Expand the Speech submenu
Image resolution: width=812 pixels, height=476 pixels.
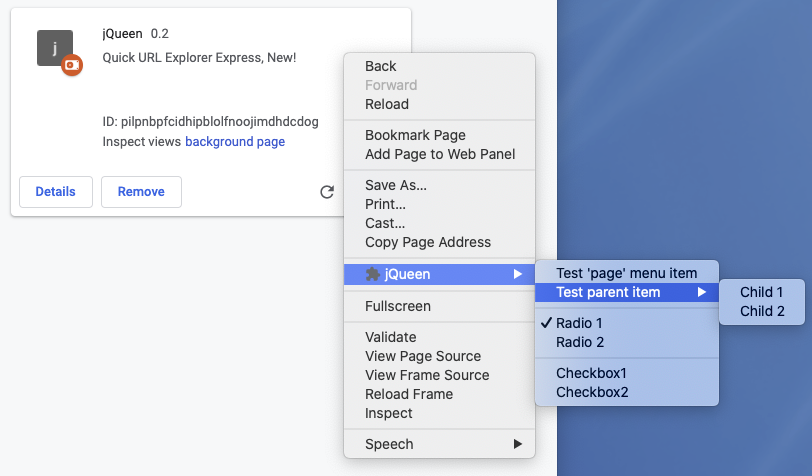(x=517, y=444)
